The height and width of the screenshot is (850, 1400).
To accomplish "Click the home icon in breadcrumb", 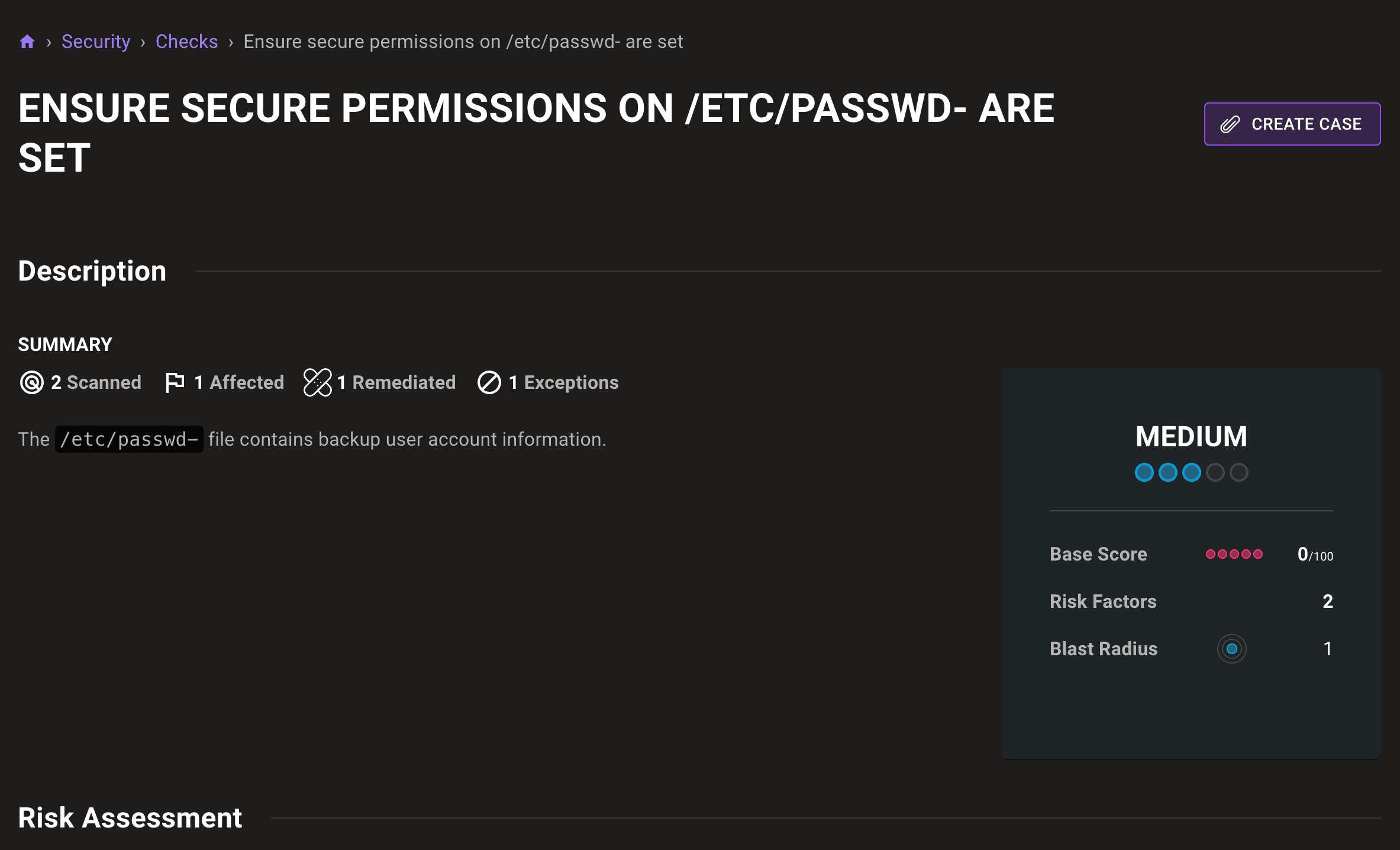I will (27, 41).
